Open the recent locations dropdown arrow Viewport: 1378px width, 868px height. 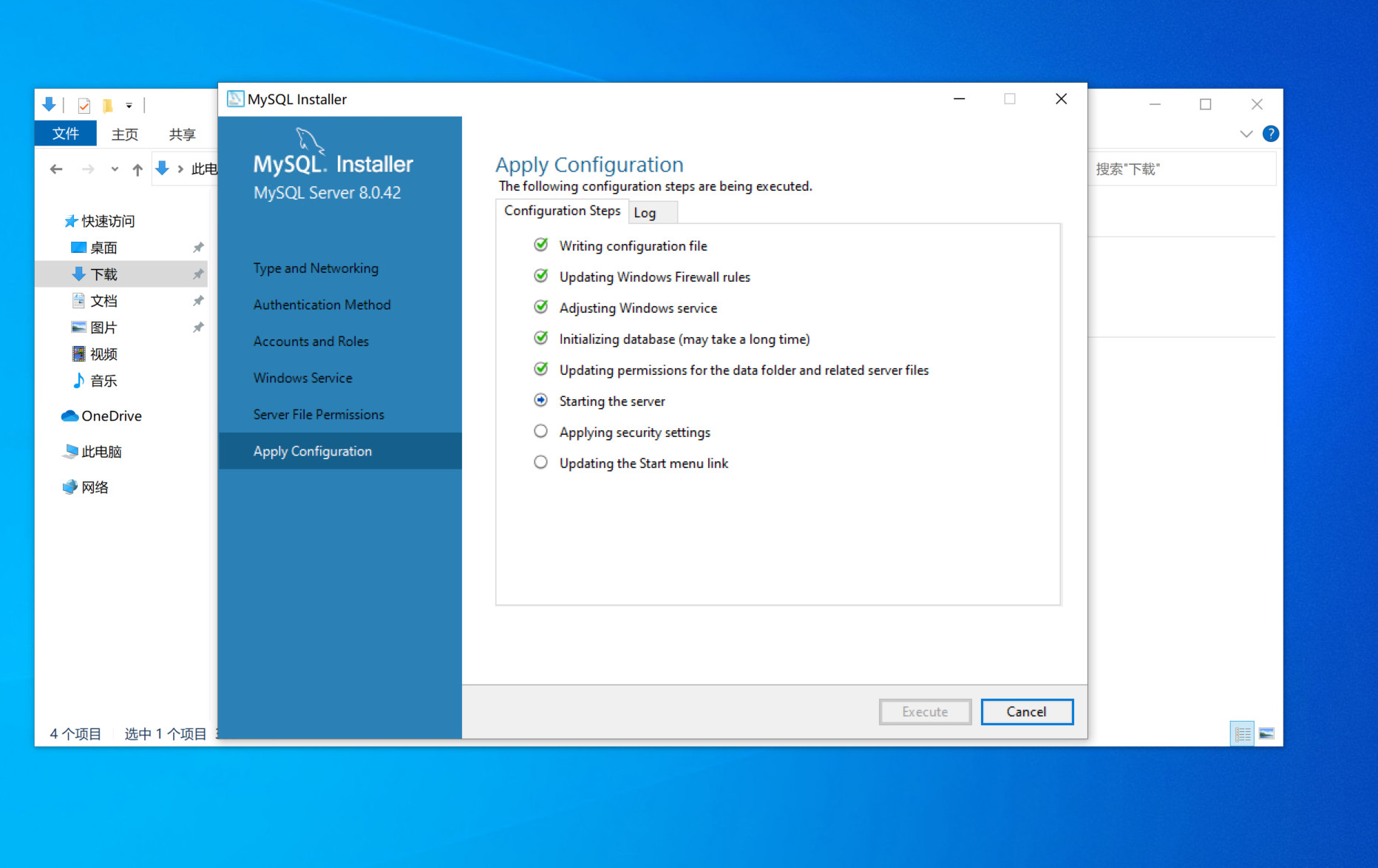(115, 169)
